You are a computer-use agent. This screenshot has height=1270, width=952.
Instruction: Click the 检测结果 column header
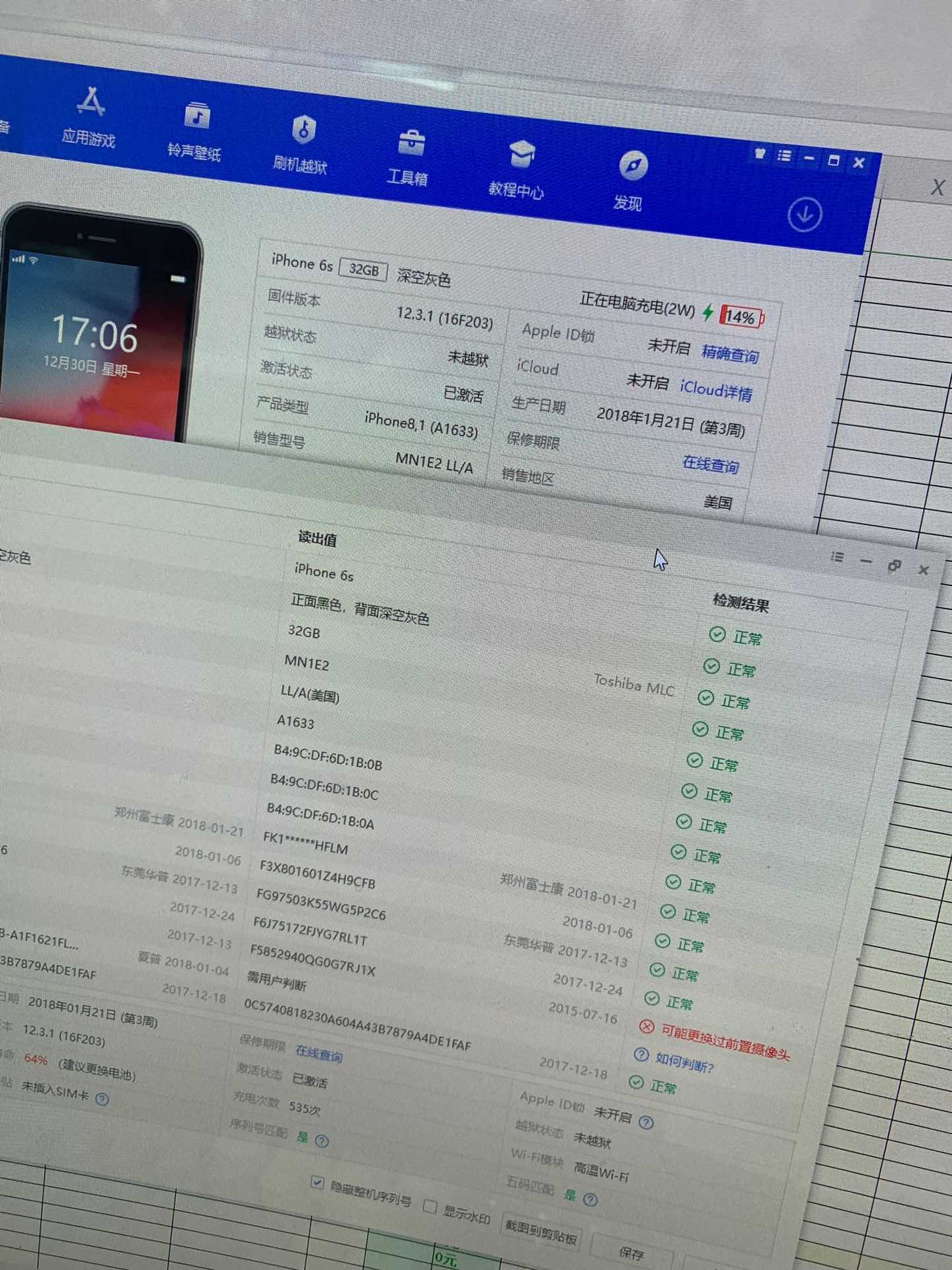click(741, 602)
